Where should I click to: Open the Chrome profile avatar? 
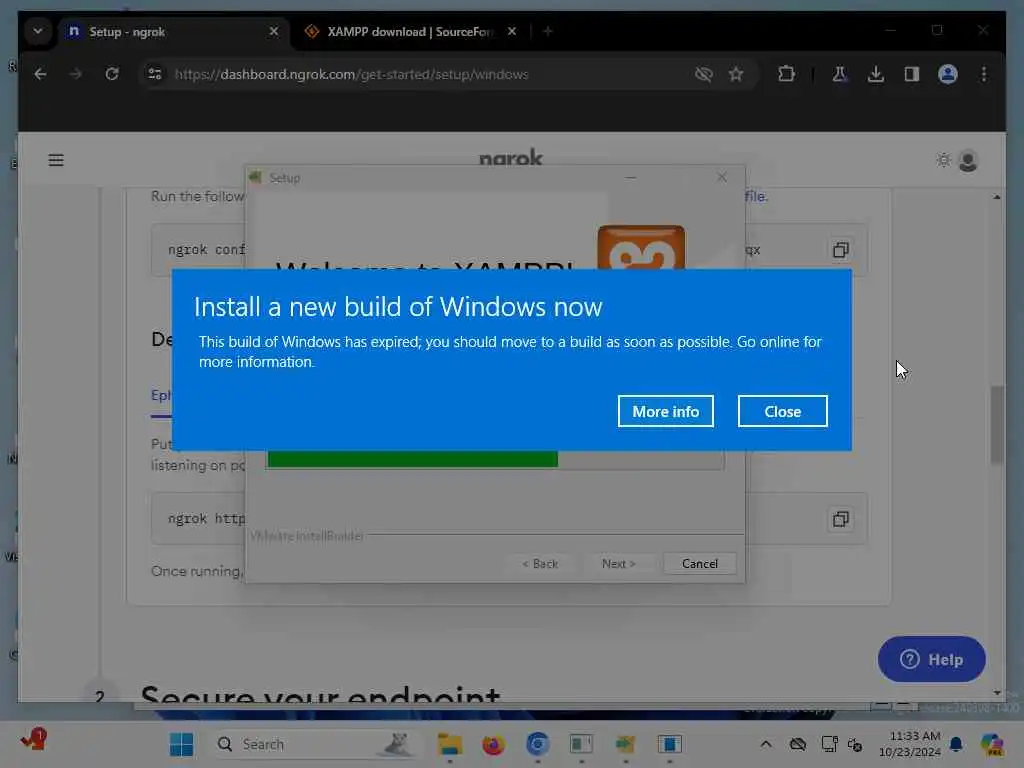point(948,74)
